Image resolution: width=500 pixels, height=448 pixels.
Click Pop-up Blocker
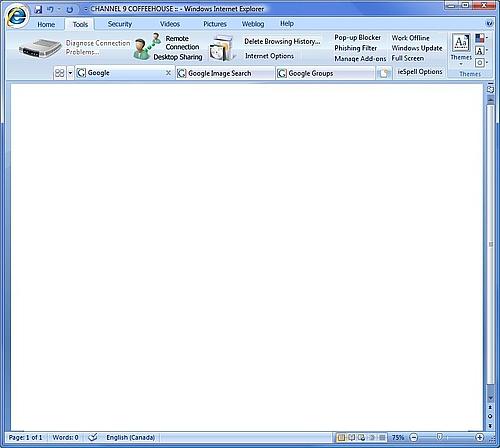point(357,38)
